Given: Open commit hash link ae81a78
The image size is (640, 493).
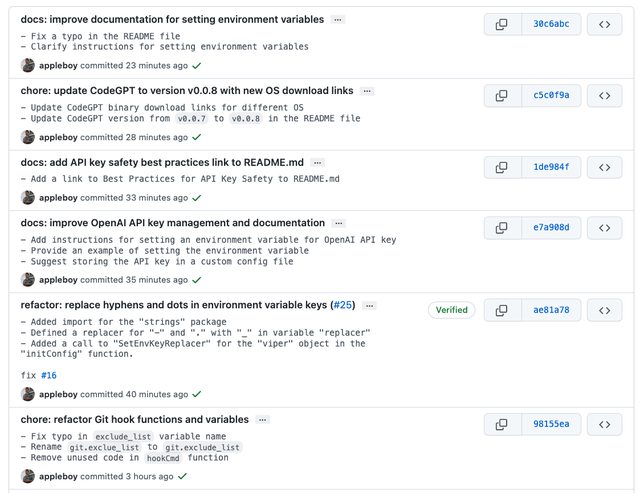Looking at the screenshot, I should click(x=551, y=310).
